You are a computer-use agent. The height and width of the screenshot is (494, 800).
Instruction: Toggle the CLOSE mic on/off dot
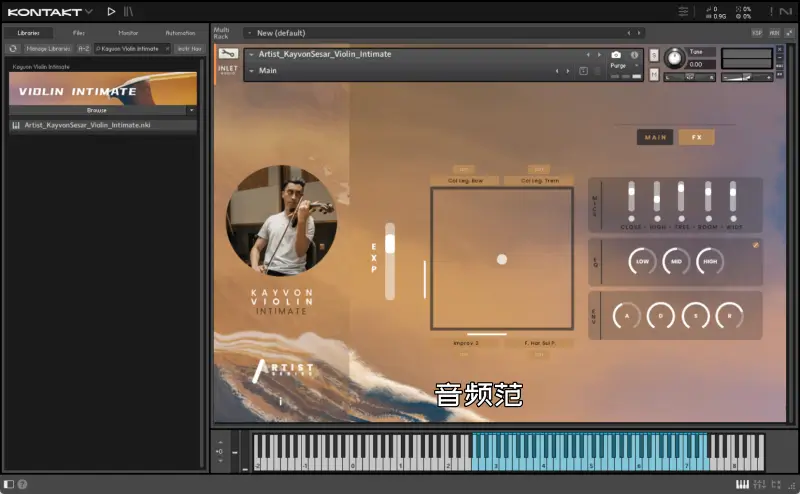pos(632,218)
